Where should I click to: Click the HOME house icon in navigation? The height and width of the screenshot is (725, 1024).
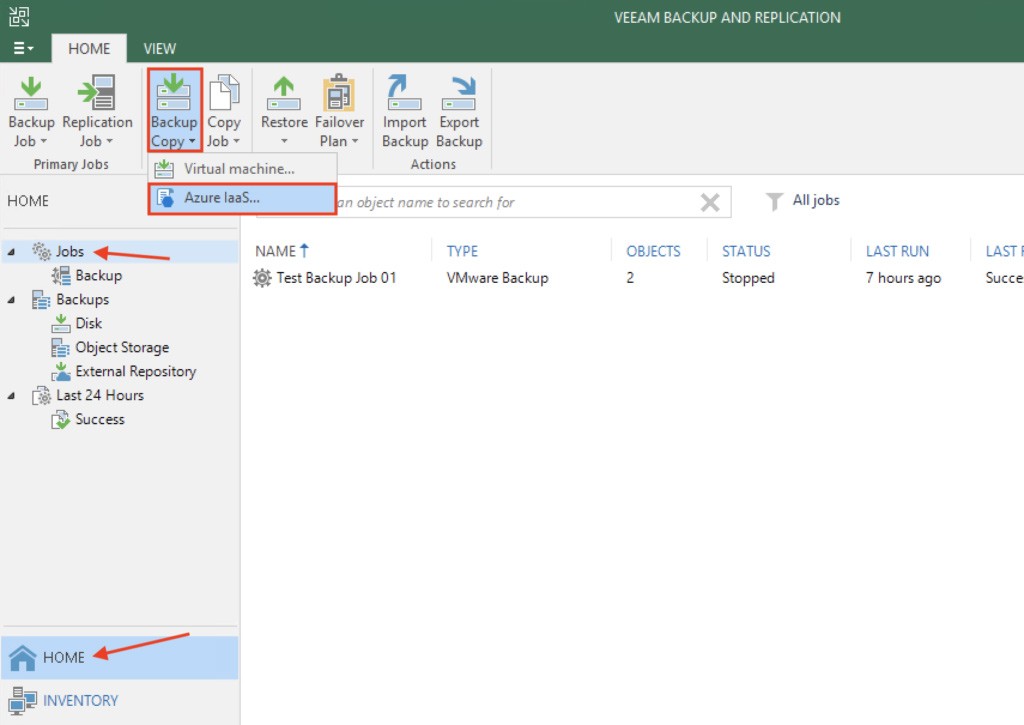click(23, 658)
